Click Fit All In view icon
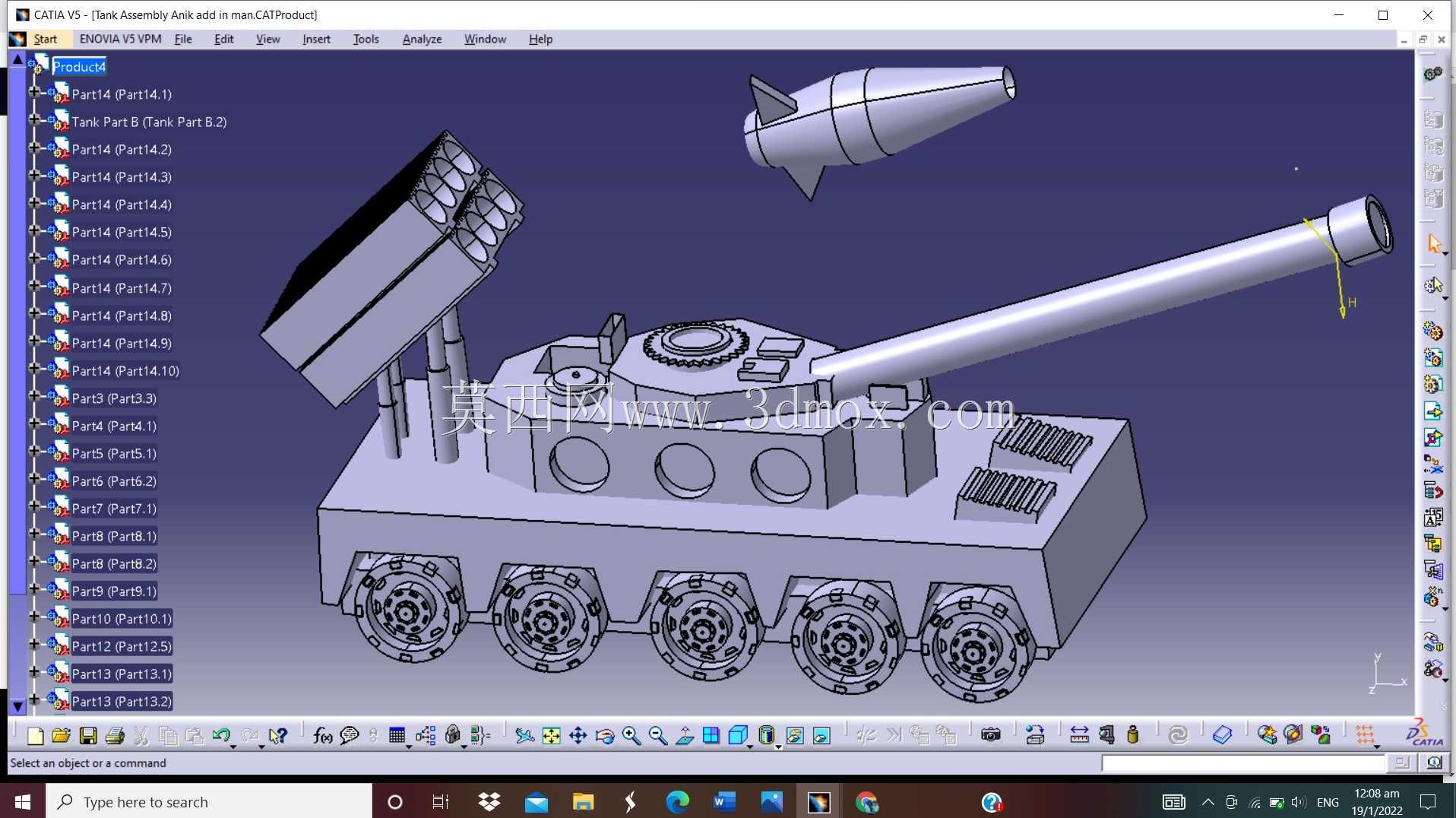 551,735
